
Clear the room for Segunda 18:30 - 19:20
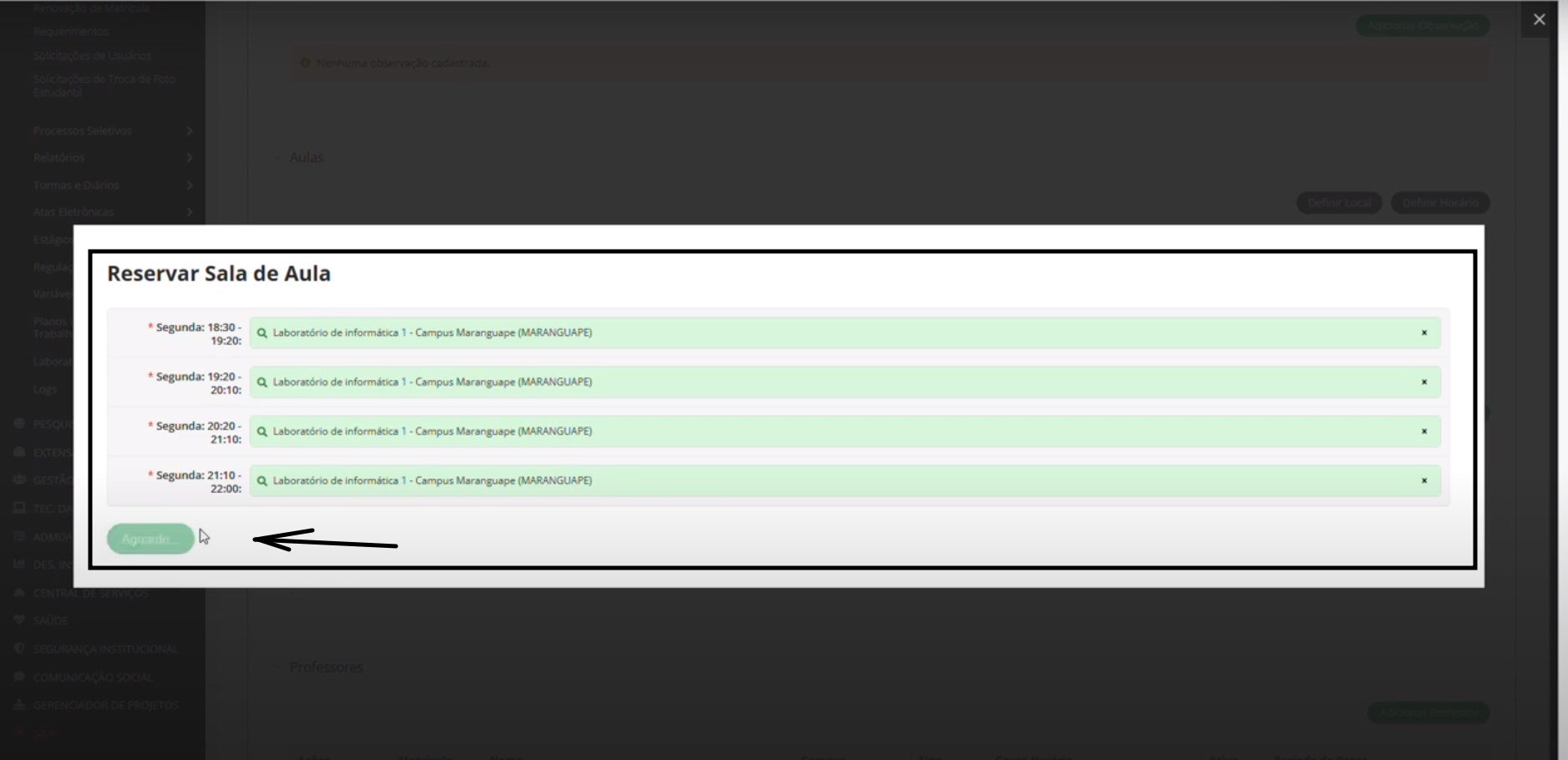1424,333
